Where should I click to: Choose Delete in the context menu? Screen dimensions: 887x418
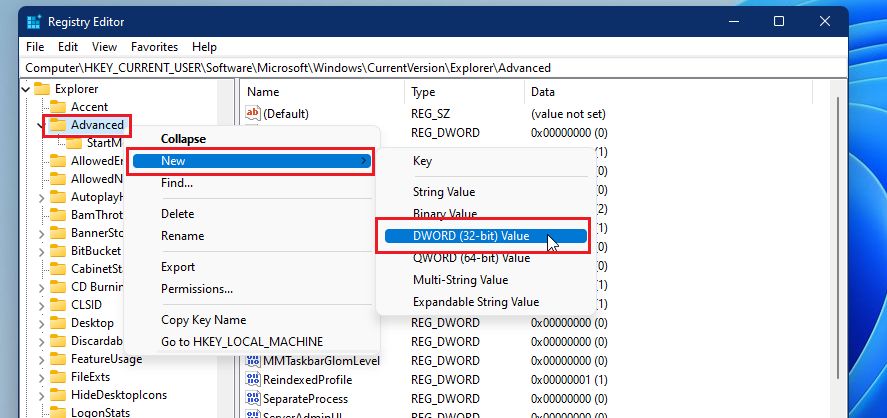252,214
